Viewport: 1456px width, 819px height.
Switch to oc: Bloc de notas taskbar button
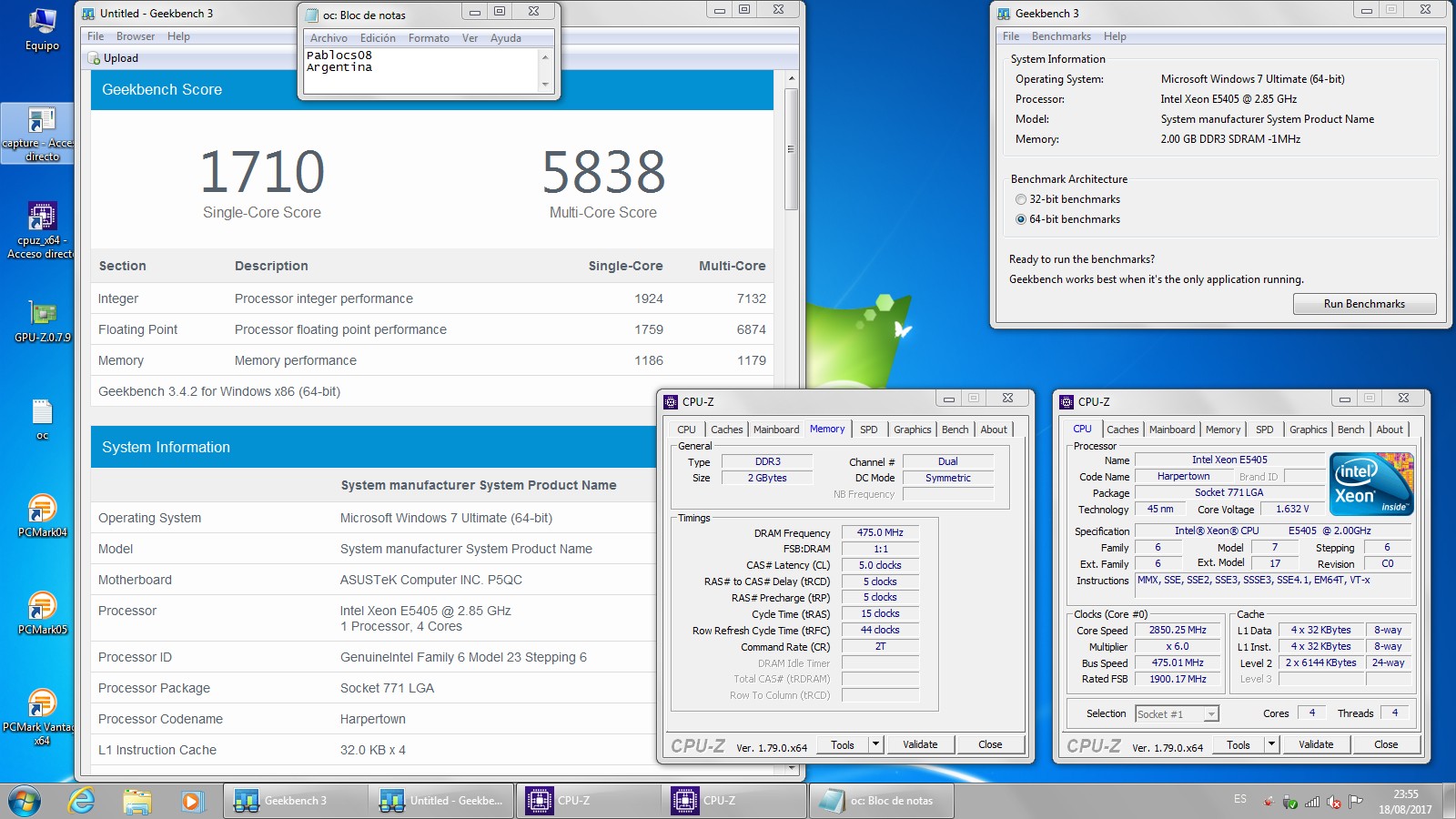click(x=881, y=801)
